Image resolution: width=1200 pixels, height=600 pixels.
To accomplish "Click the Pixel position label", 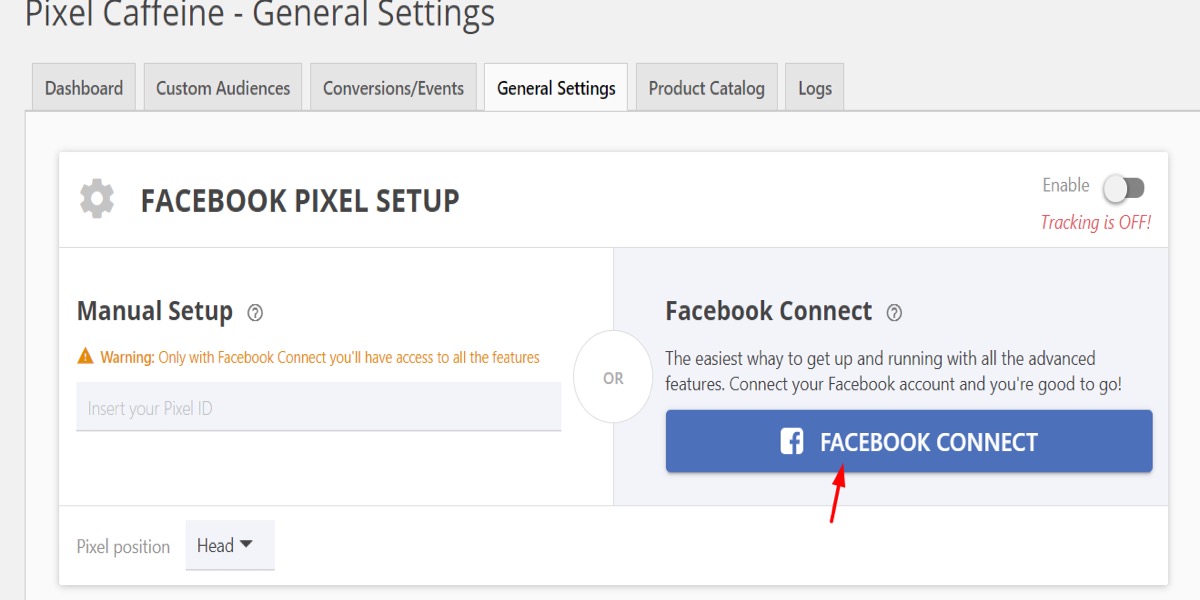I will pyautogui.click(x=123, y=547).
